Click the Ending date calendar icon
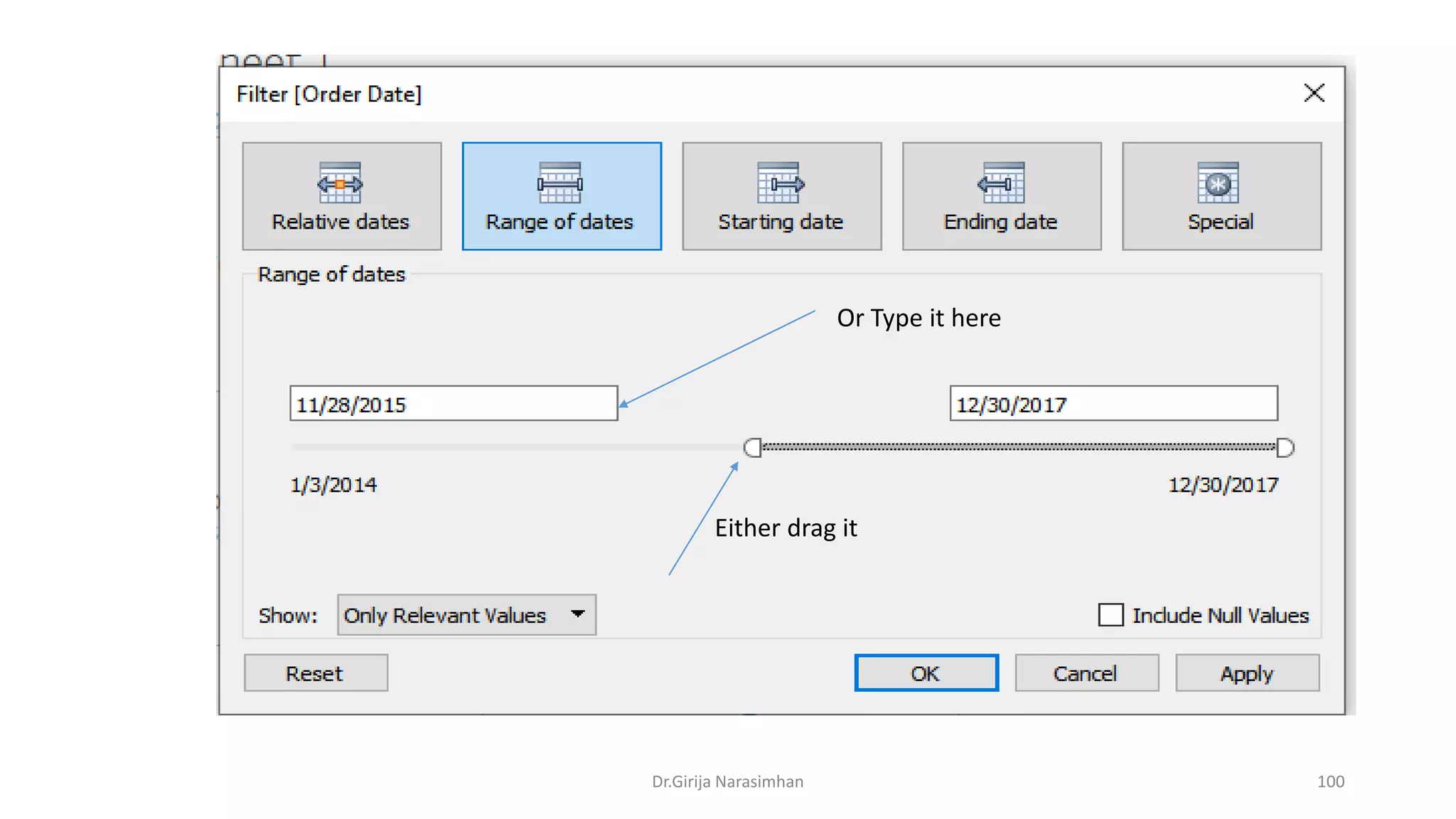The height and width of the screenshot is (819, 1456). click(x=1001, y=183)
